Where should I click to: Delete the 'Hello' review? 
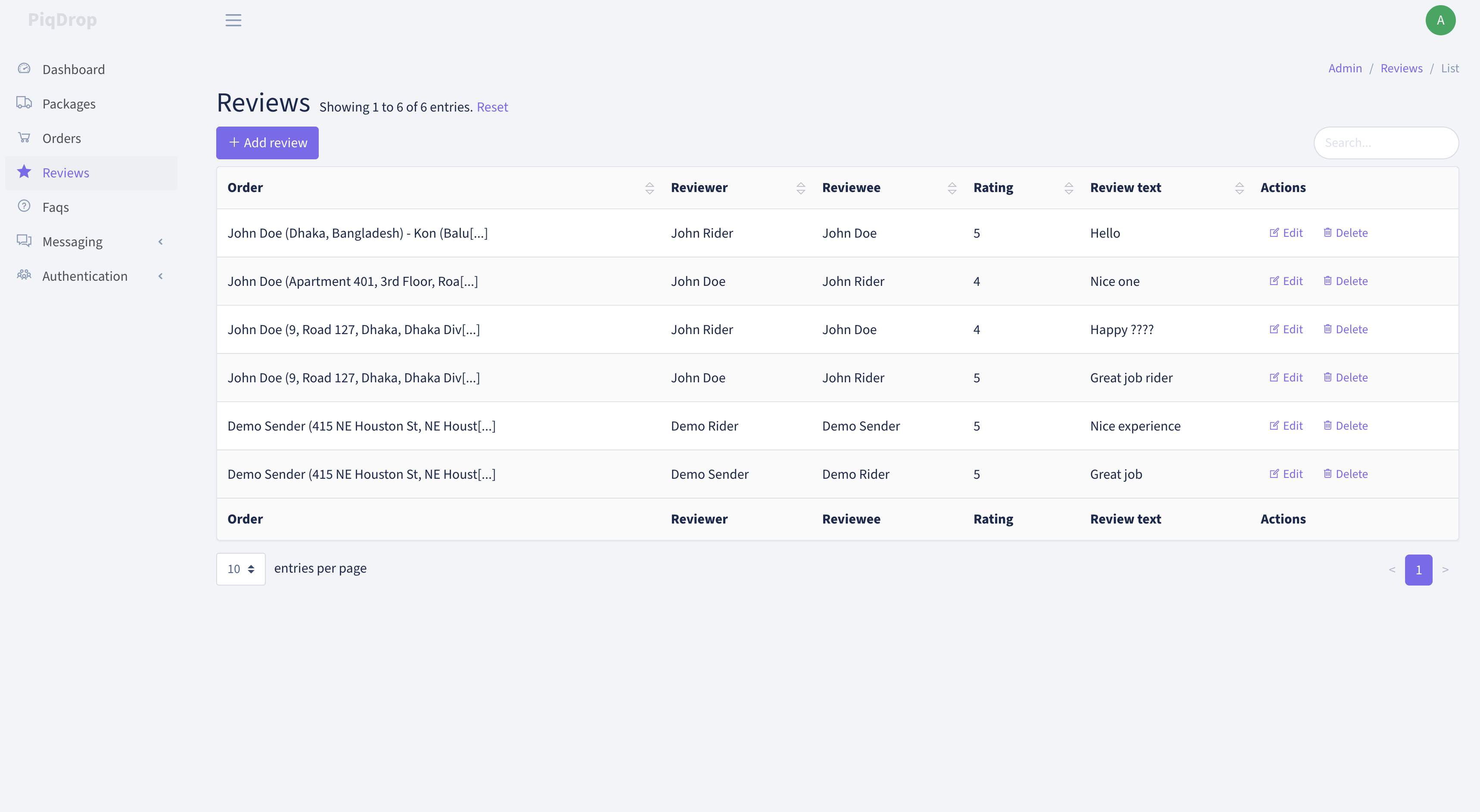point(1346,232)
